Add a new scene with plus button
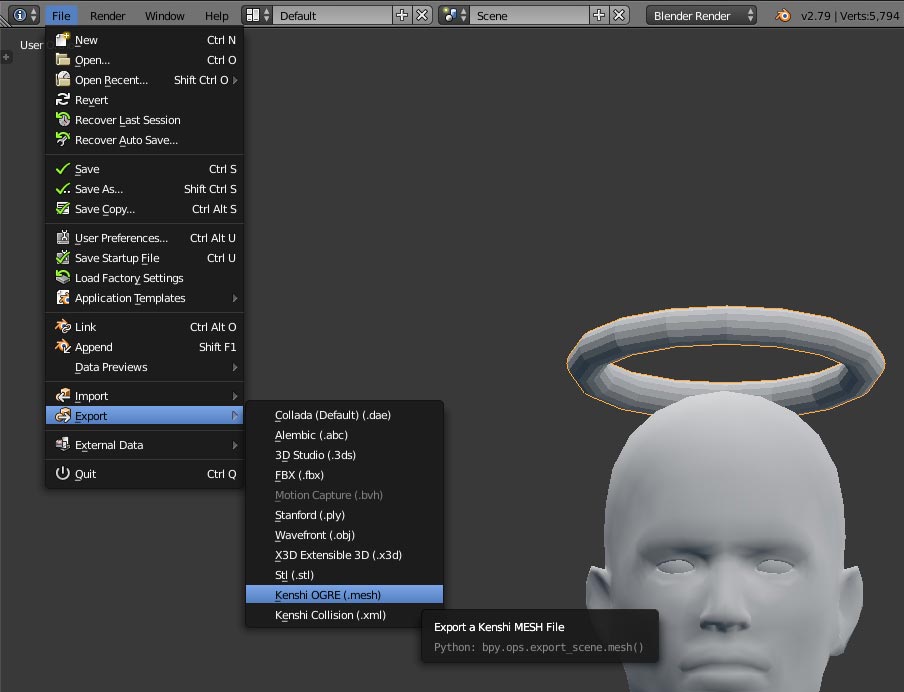 [599, 15]
